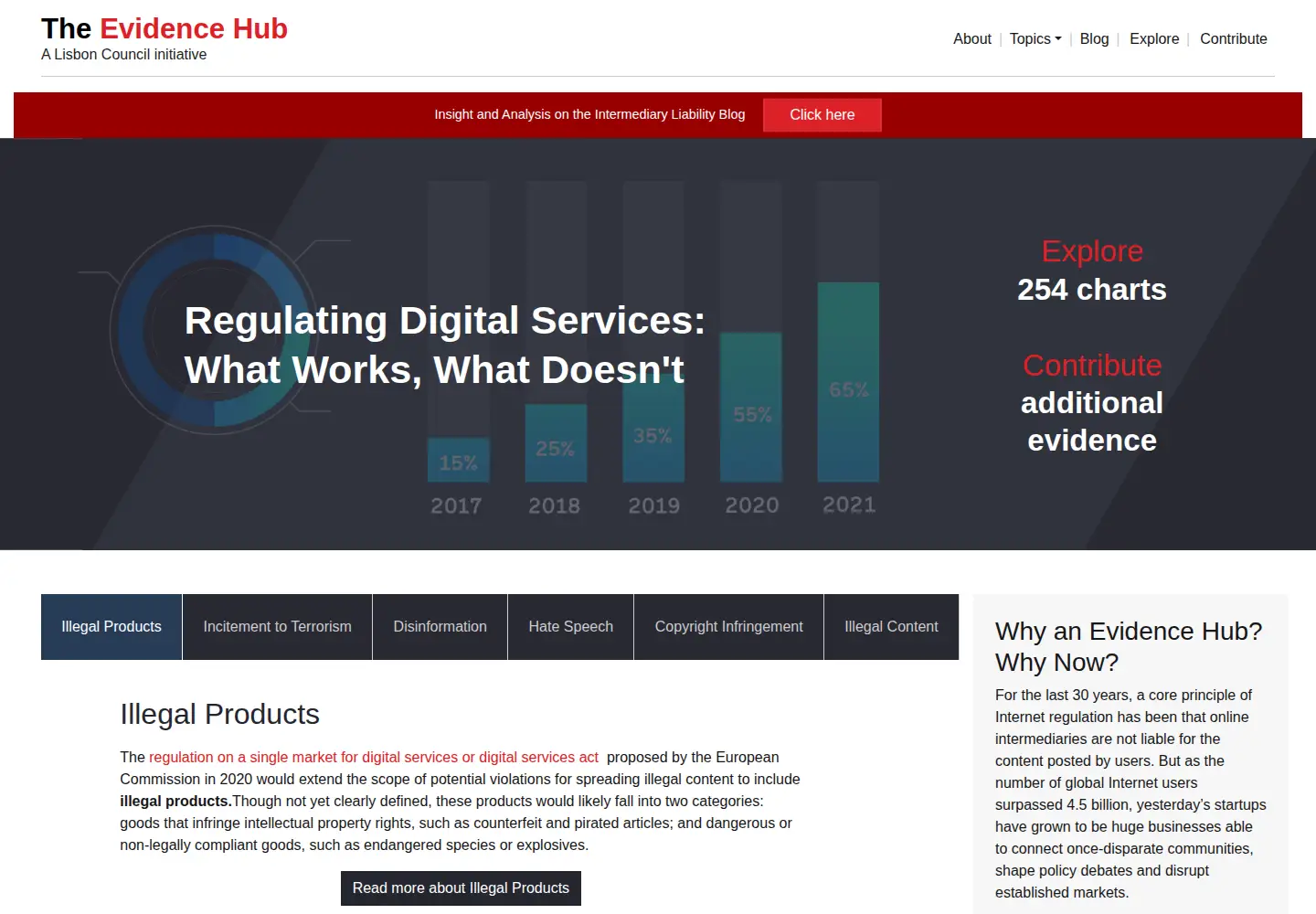Click the 'additional evidence' text
1316x914 pixels.
pyautogui.click(x=1092, y=421)
